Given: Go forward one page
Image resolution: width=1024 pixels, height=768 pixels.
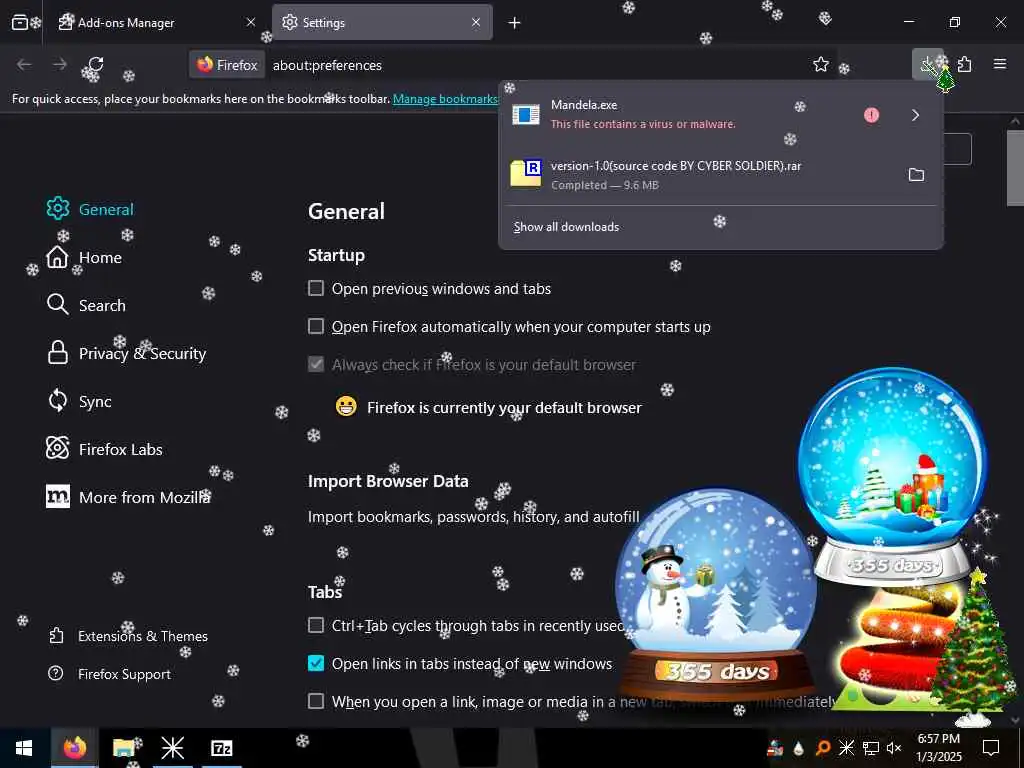Looking at the screenshot, I should [x=59, y=65].
